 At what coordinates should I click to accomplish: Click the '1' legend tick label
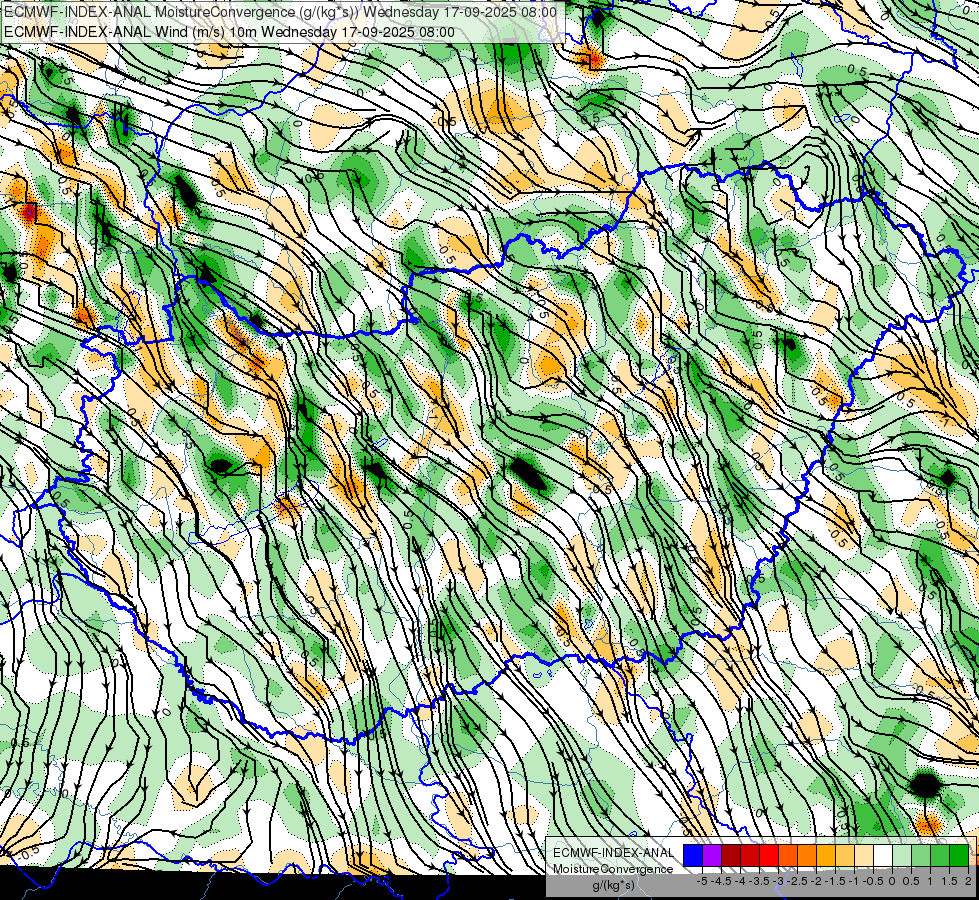tap(930, 881)
